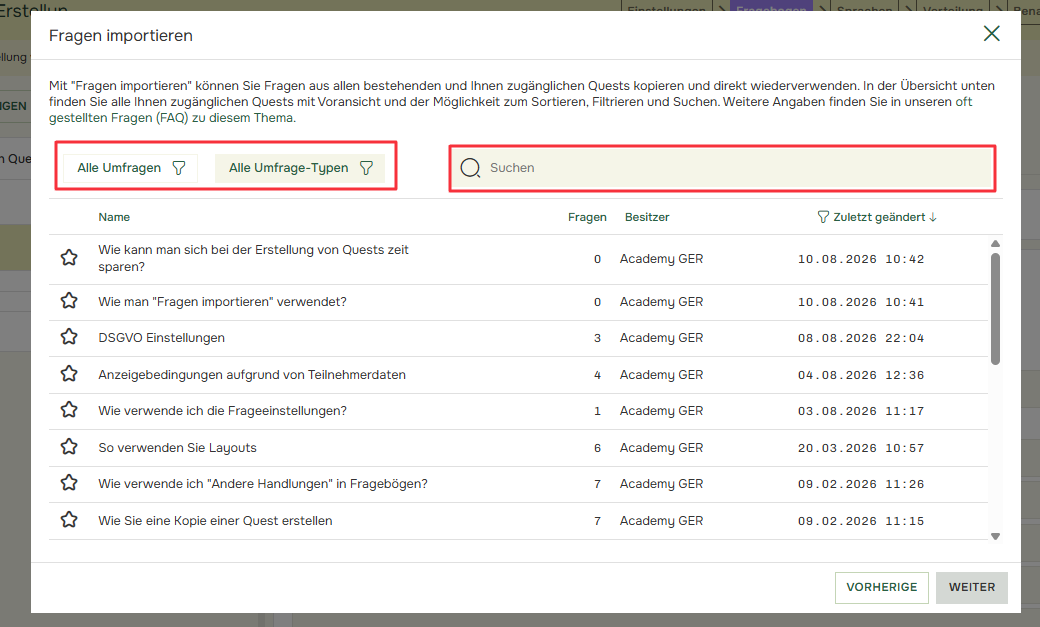Click date "10.08.2026 10:42"
1040x627 pixels.
point(860,259)
